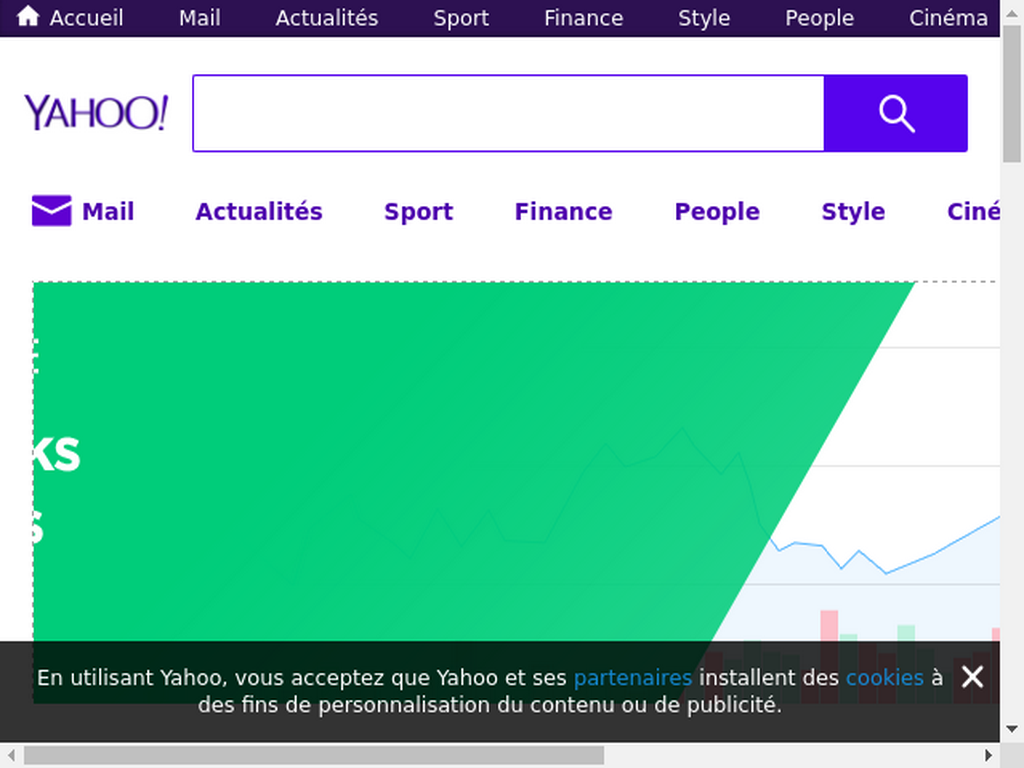Image resolution: width=1024 pixels, height=768 pixels.
Task: Open Cinéma in the top dark bar
Action: pos(948,18)
